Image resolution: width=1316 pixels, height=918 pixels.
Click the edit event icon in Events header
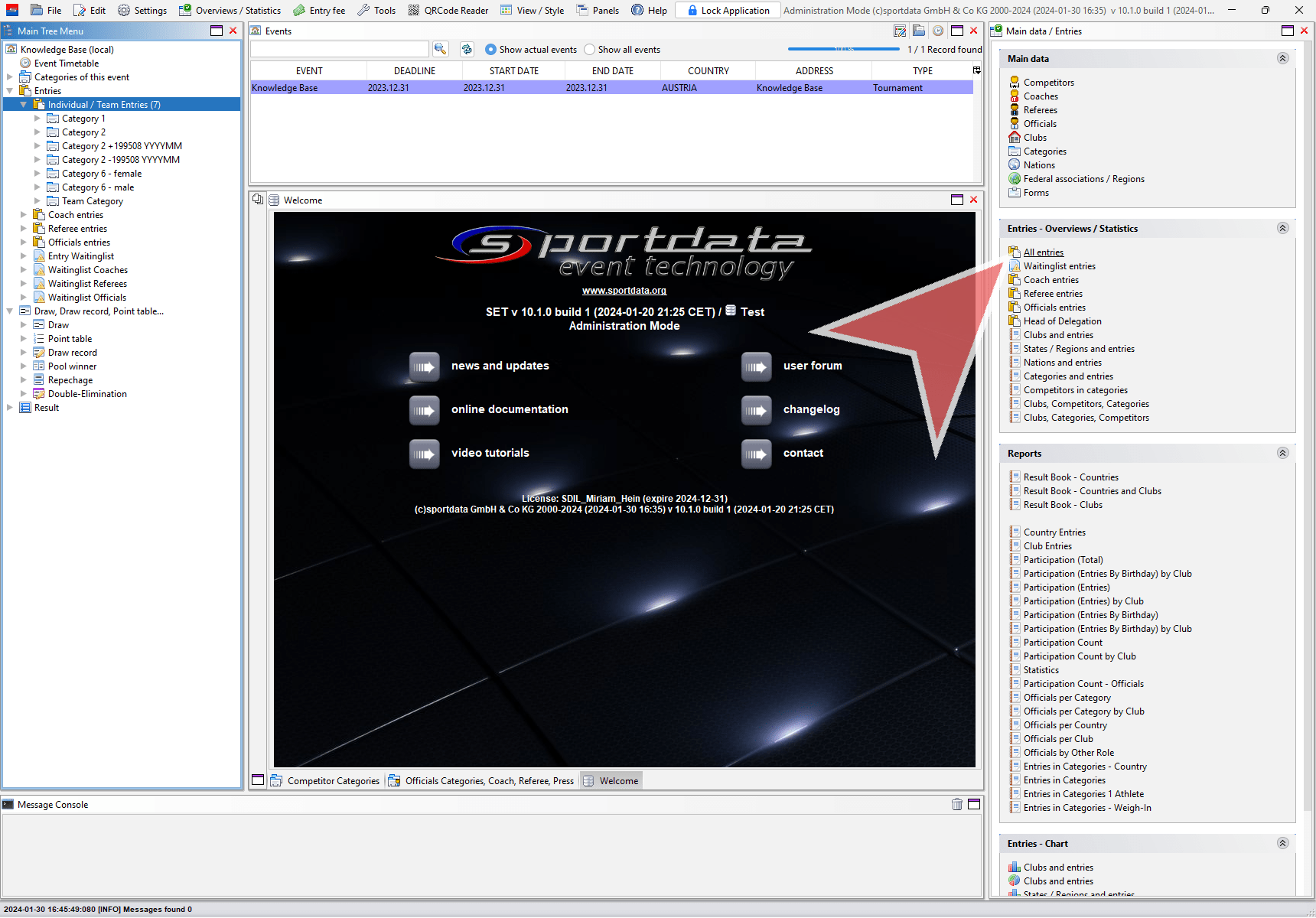click(900, 31)
